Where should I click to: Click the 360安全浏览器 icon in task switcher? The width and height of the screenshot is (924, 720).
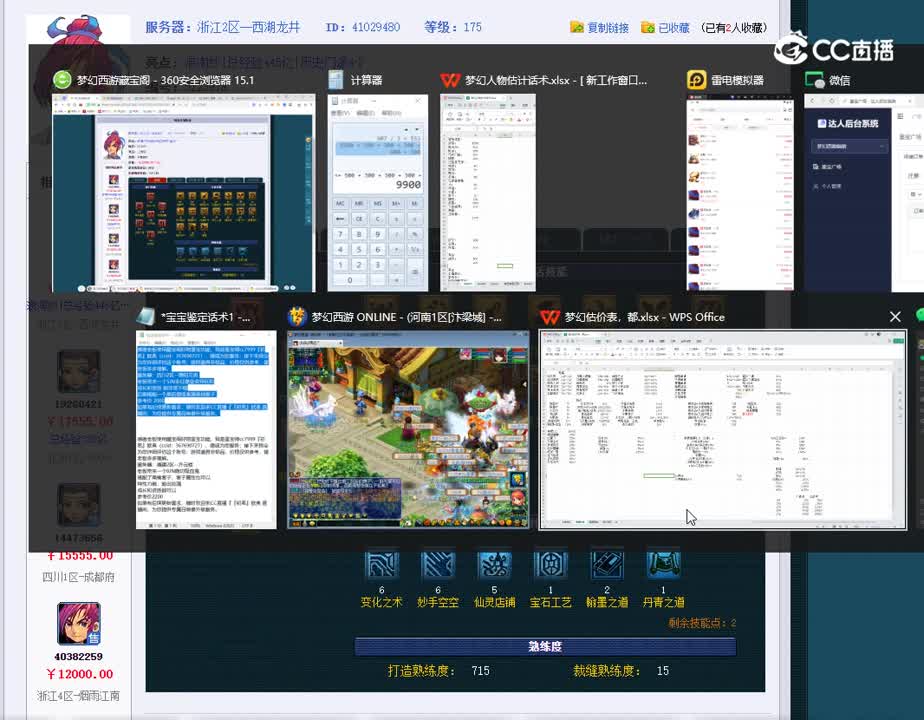coord(61,80)
